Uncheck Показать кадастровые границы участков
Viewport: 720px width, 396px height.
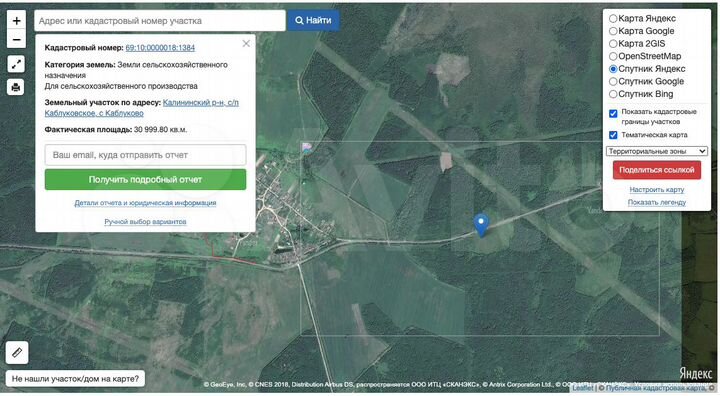pyautogui.click(x=613, y=113)
